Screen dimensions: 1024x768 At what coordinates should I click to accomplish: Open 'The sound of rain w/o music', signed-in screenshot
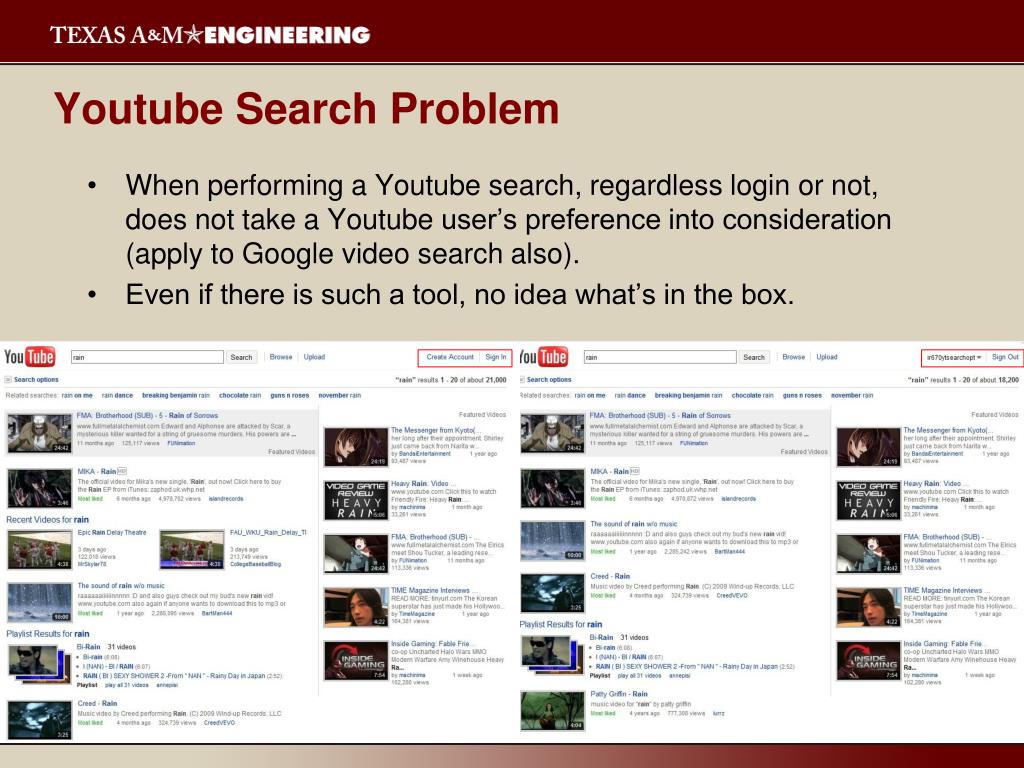(633, 524)
